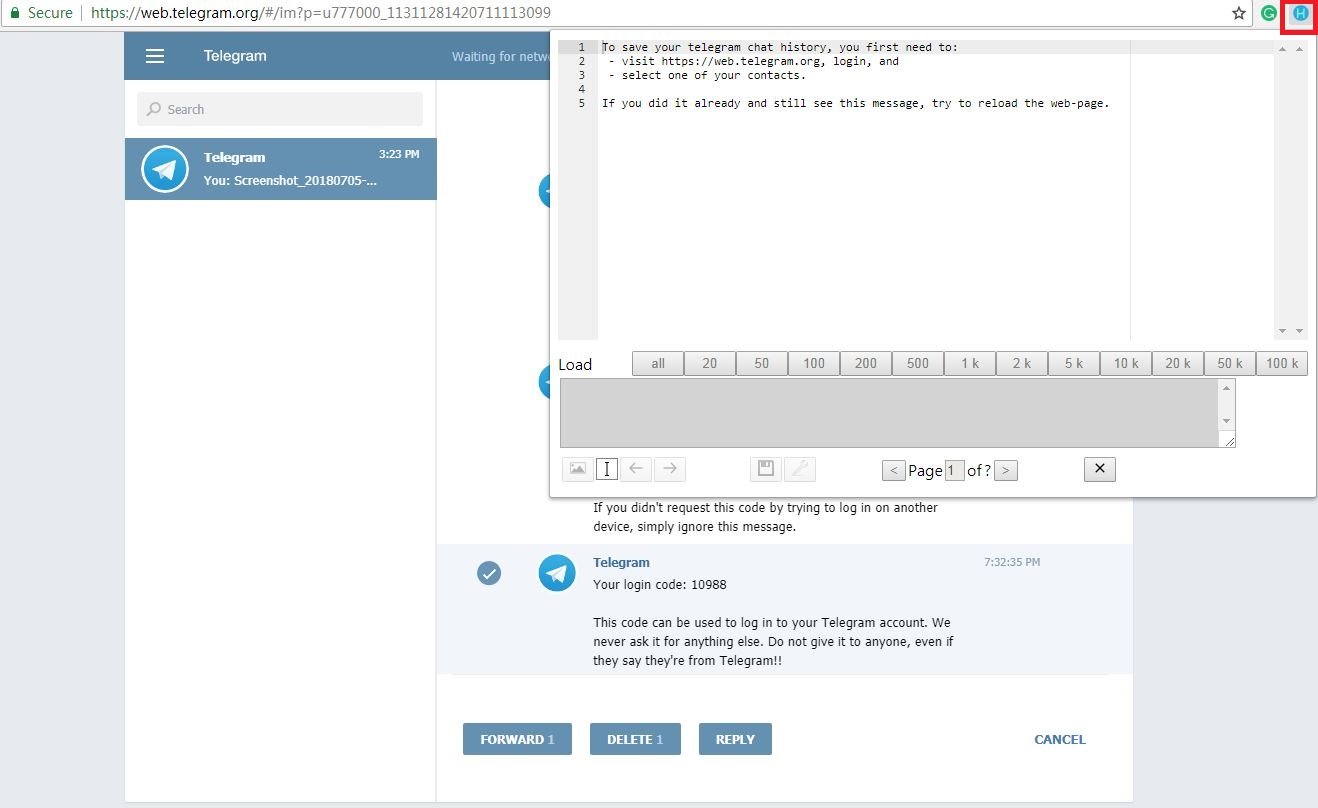Open the Telegram hamburger menu

[x=155, y=56]
